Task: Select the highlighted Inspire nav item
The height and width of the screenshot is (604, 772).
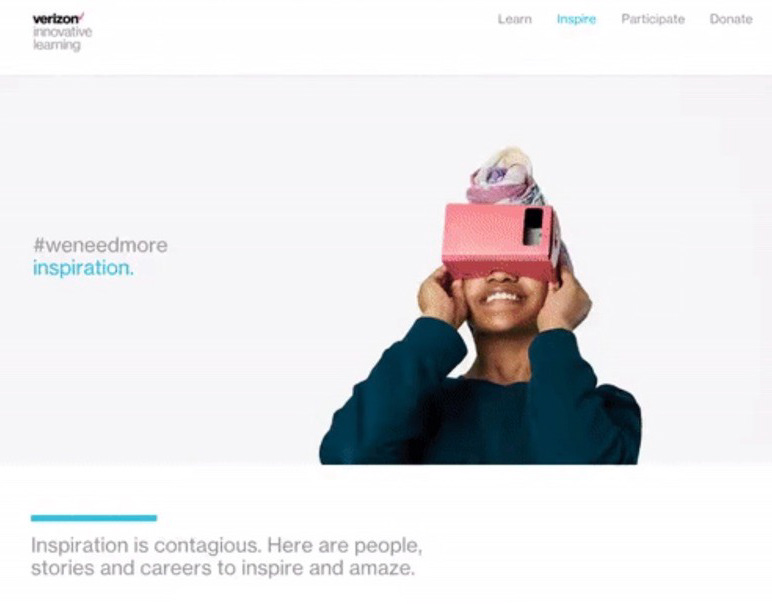Action: [x=576, y=19]
